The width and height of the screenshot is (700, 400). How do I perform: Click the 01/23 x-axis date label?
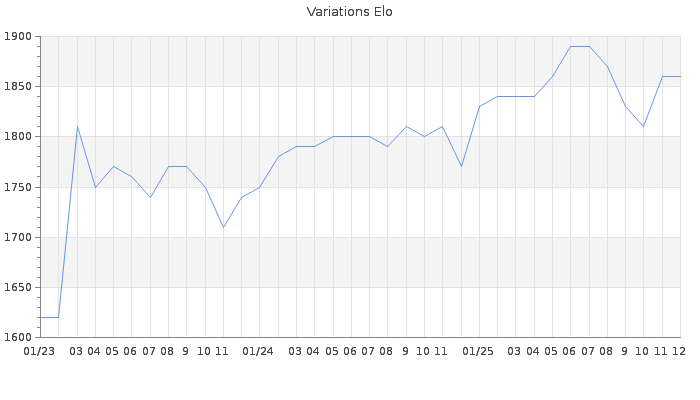(39, 351)
